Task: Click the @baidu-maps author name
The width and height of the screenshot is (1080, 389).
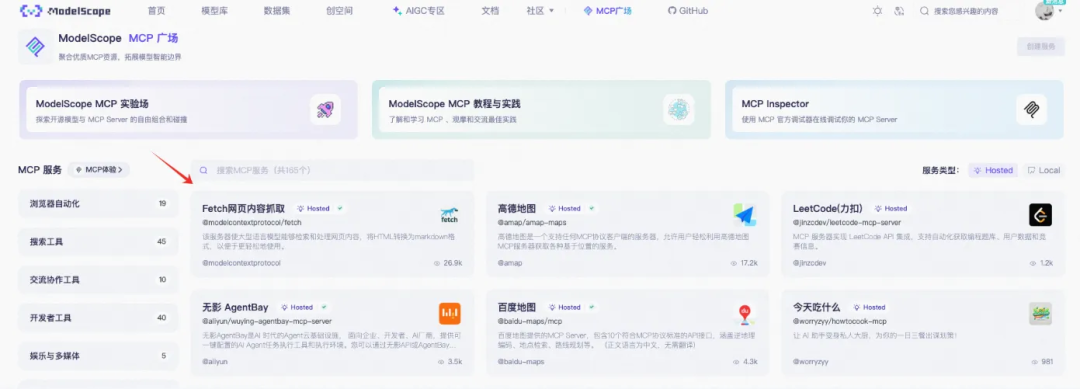Action: click(521, 361)
